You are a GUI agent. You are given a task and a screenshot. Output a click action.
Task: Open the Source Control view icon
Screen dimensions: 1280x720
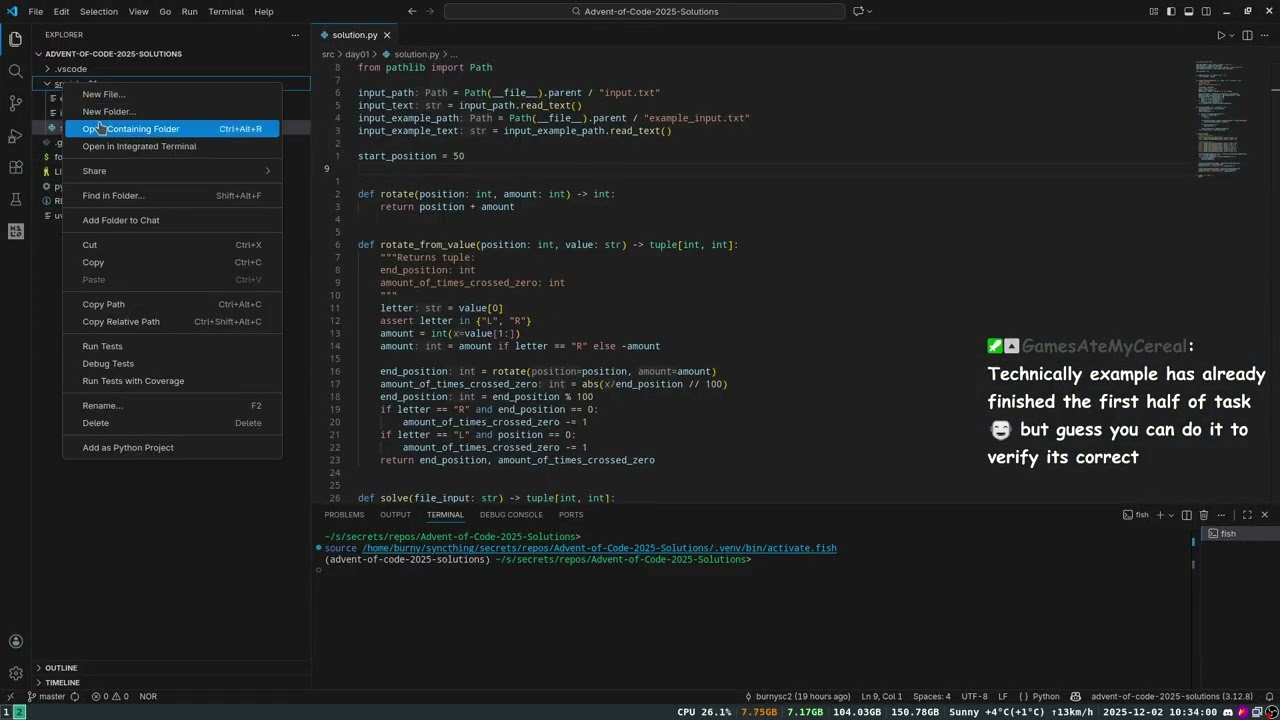pos(15,103)
